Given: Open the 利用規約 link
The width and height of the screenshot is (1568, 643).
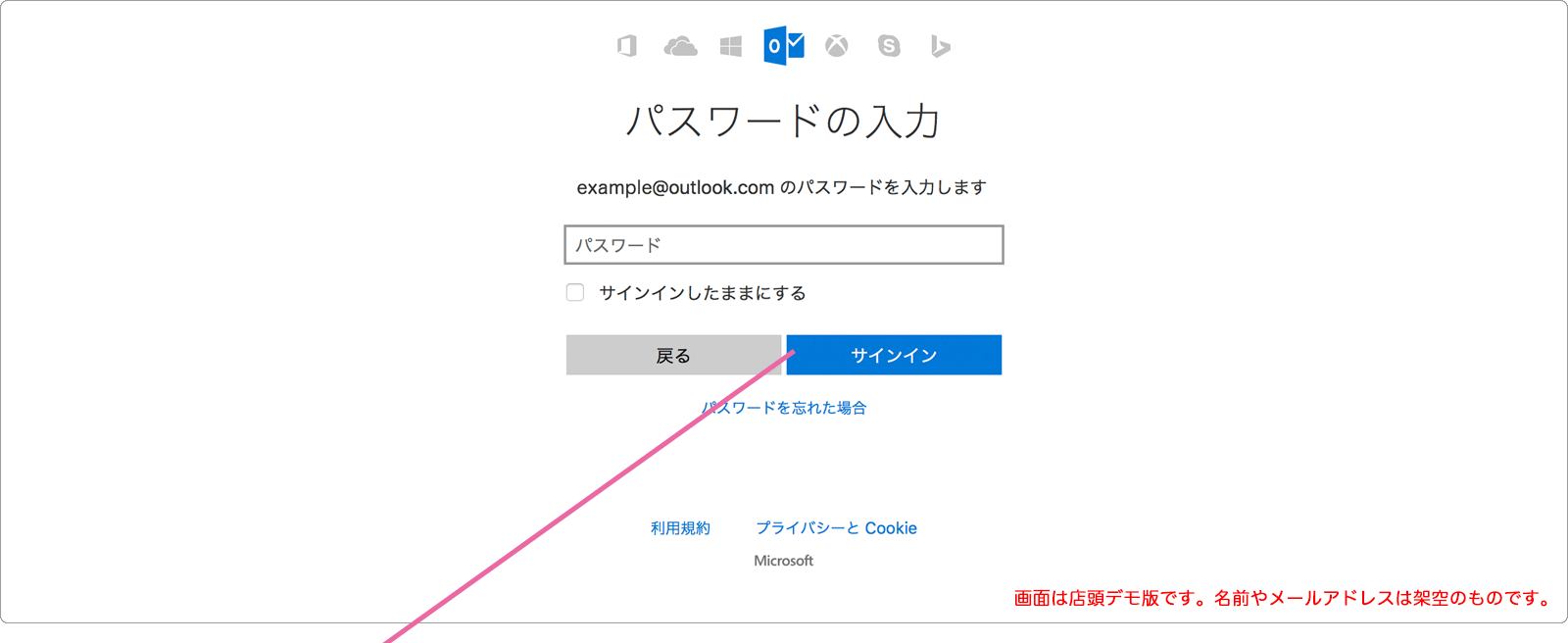Looking at the screenshot, I should pos(680,528).
